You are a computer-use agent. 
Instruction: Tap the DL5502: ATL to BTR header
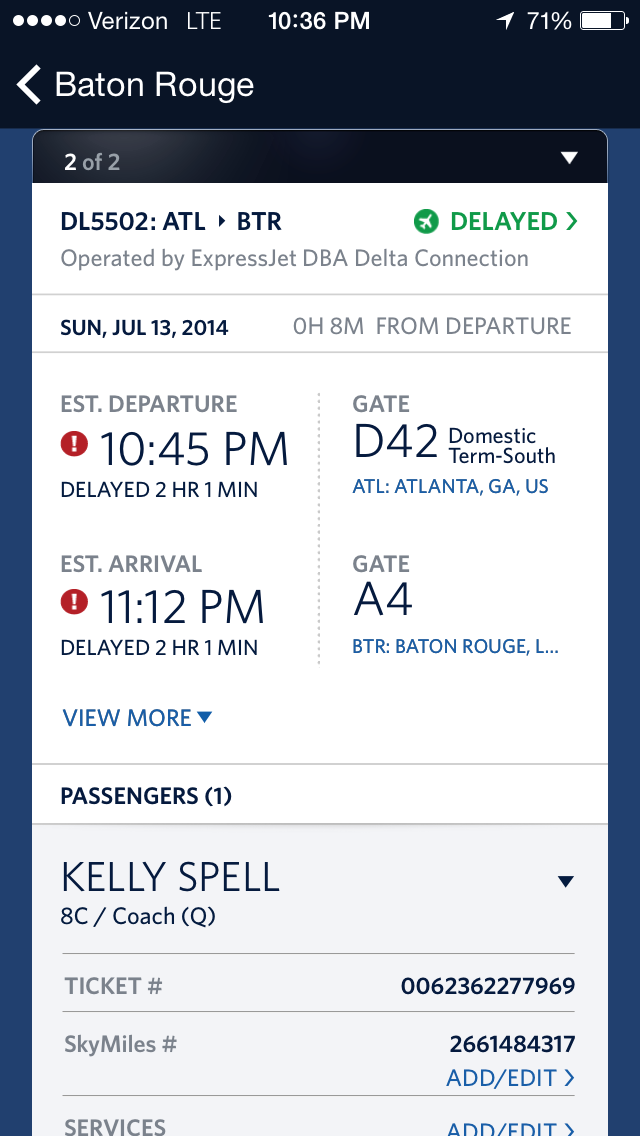(171, 221)
